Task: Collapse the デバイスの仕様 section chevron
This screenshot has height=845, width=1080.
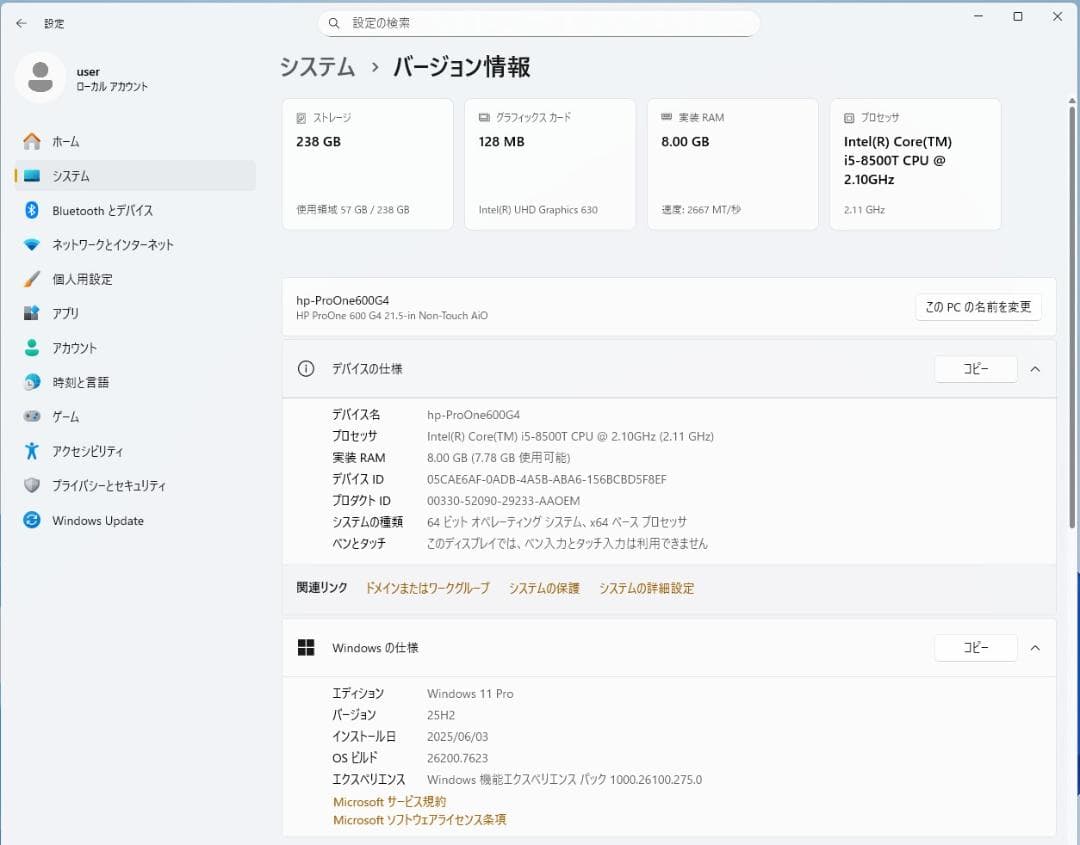Action: (x=1035, y=369)
